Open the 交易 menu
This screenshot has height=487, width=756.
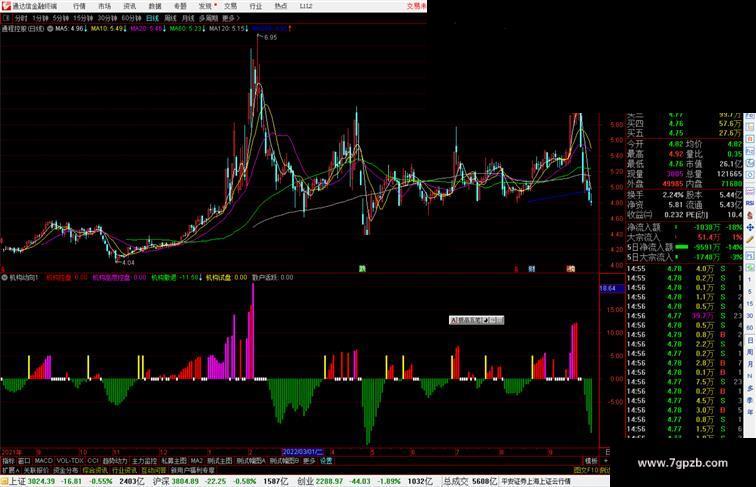pyautogui.click(x=230, y=6)
